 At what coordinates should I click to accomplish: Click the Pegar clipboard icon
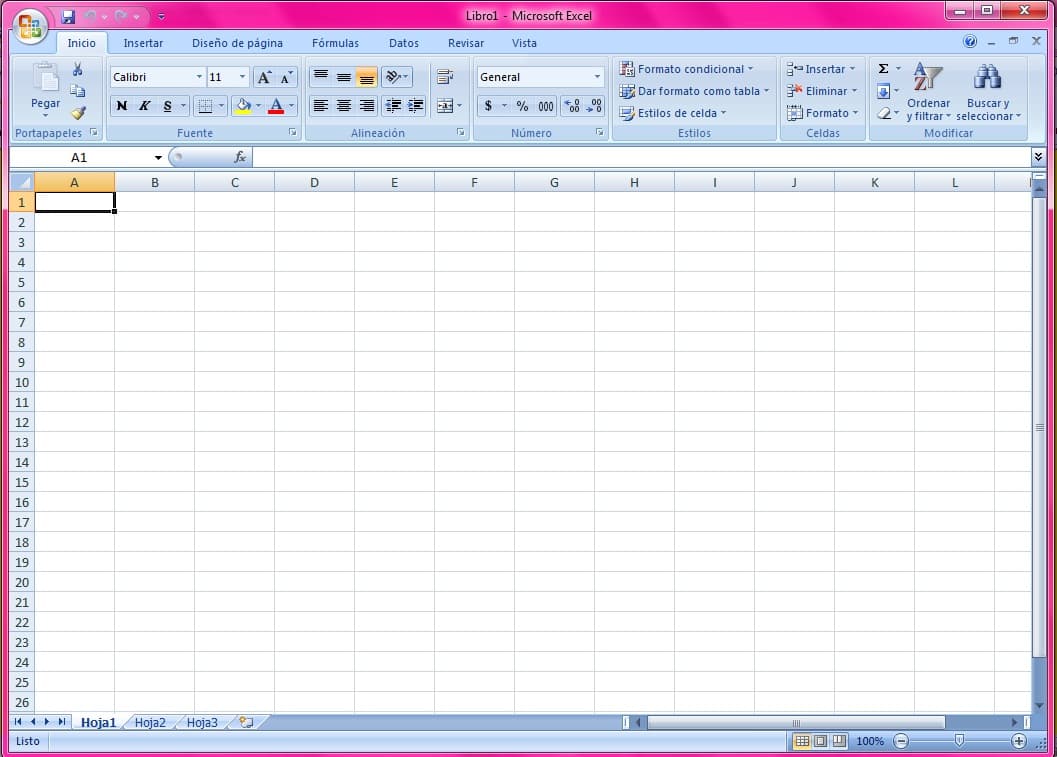[46, 78]
